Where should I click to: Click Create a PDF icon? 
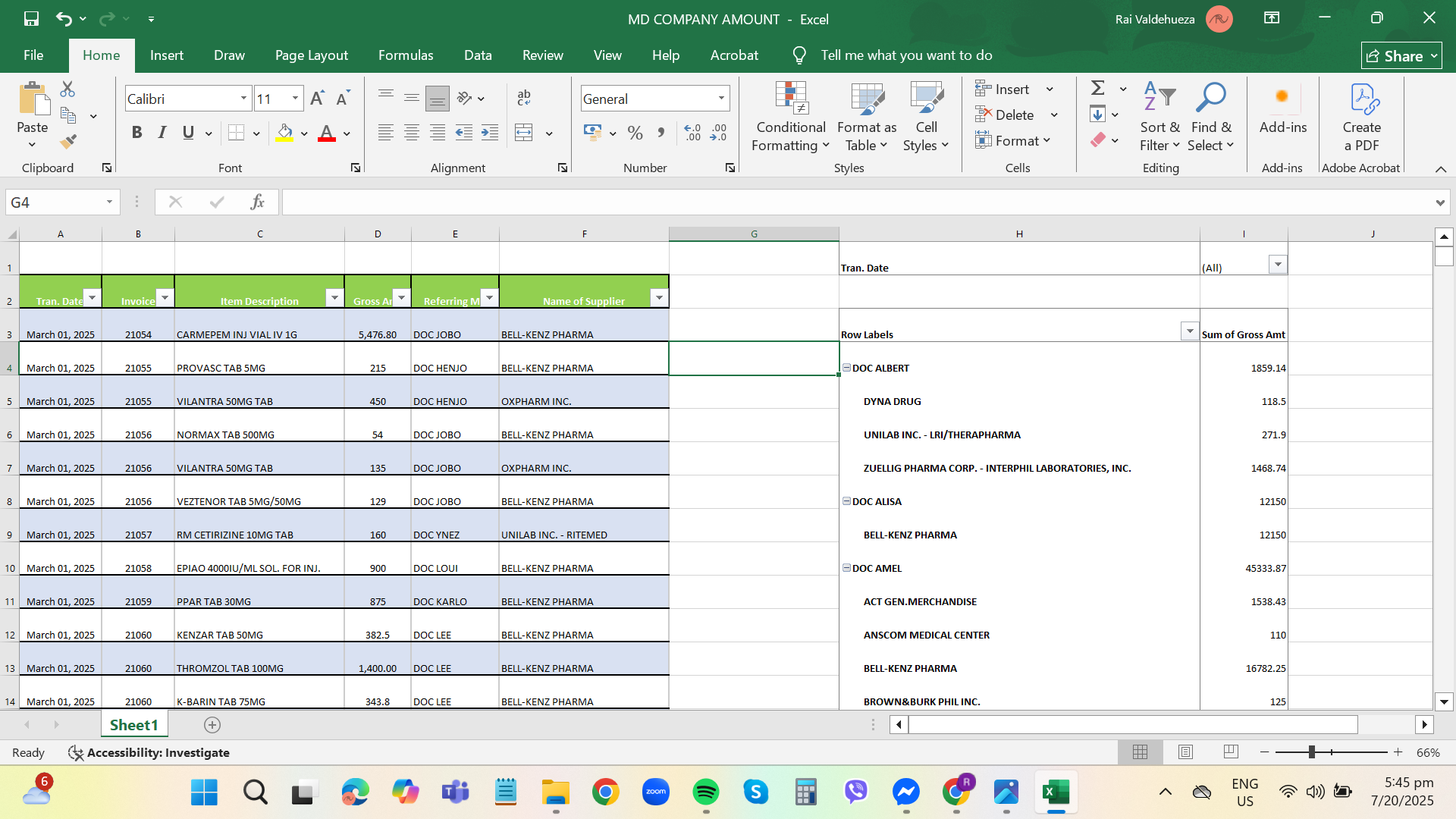click(1362, 118)
